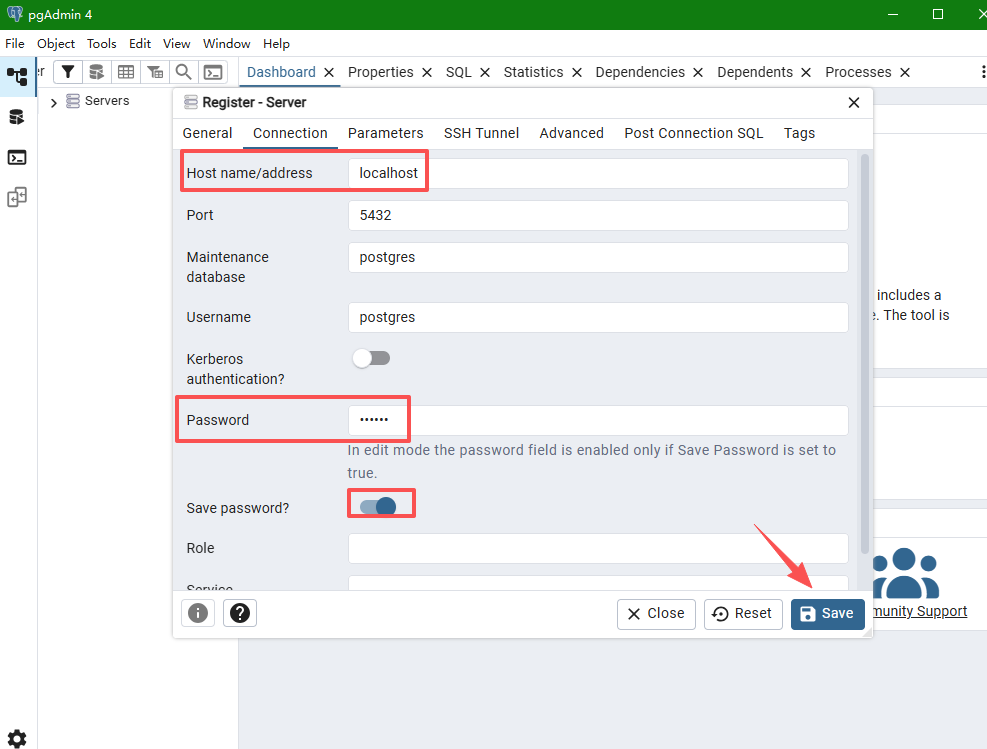Image resolution: width=987 pixels, height=749 pixels.
Task: Click the Search Objects magnifier icon
Action: [x=184, y=72]
